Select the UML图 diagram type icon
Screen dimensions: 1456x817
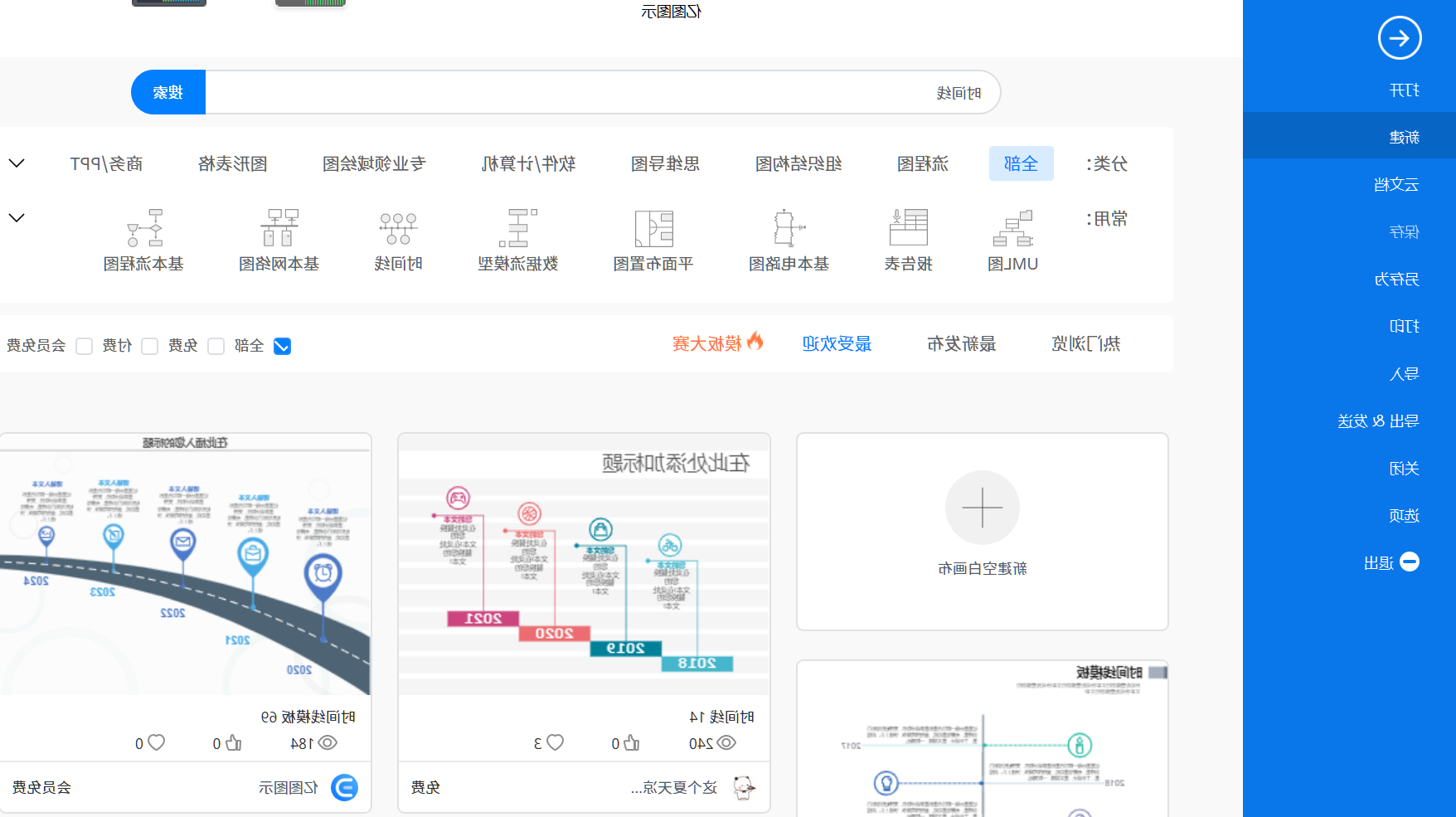pos(1013,228)
